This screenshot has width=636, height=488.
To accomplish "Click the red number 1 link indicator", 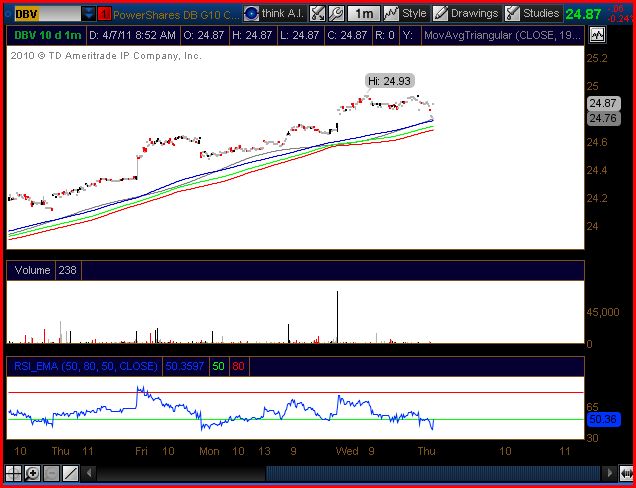I will point(104,15).
